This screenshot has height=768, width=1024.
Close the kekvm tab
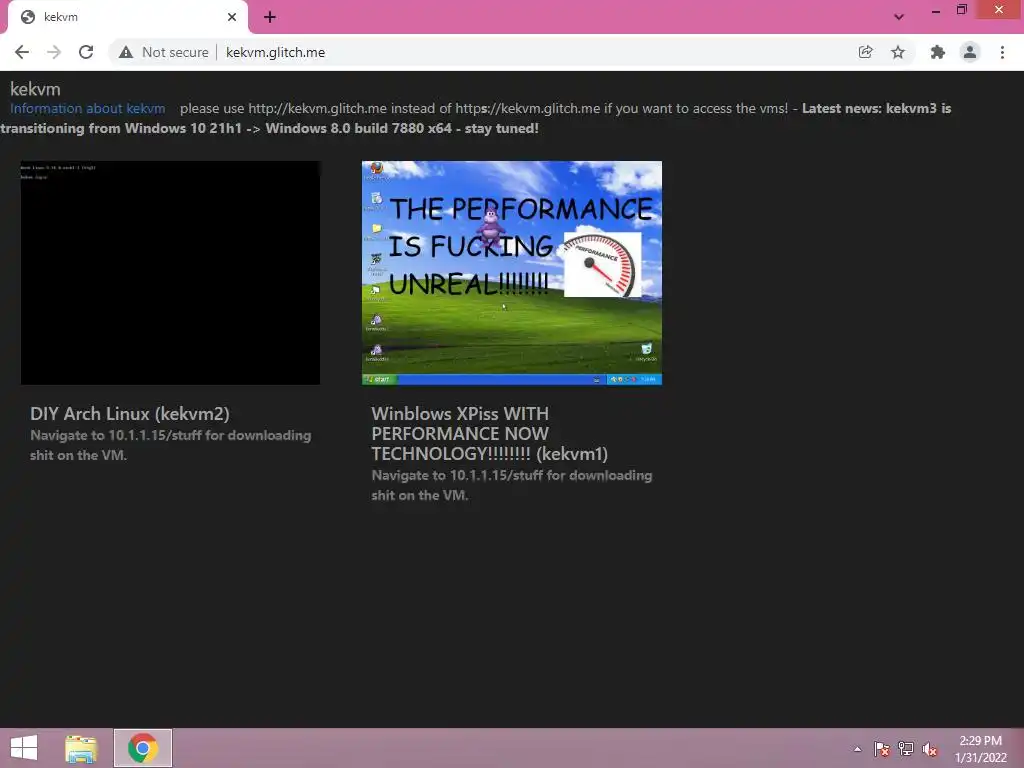[x=232, y=17]
